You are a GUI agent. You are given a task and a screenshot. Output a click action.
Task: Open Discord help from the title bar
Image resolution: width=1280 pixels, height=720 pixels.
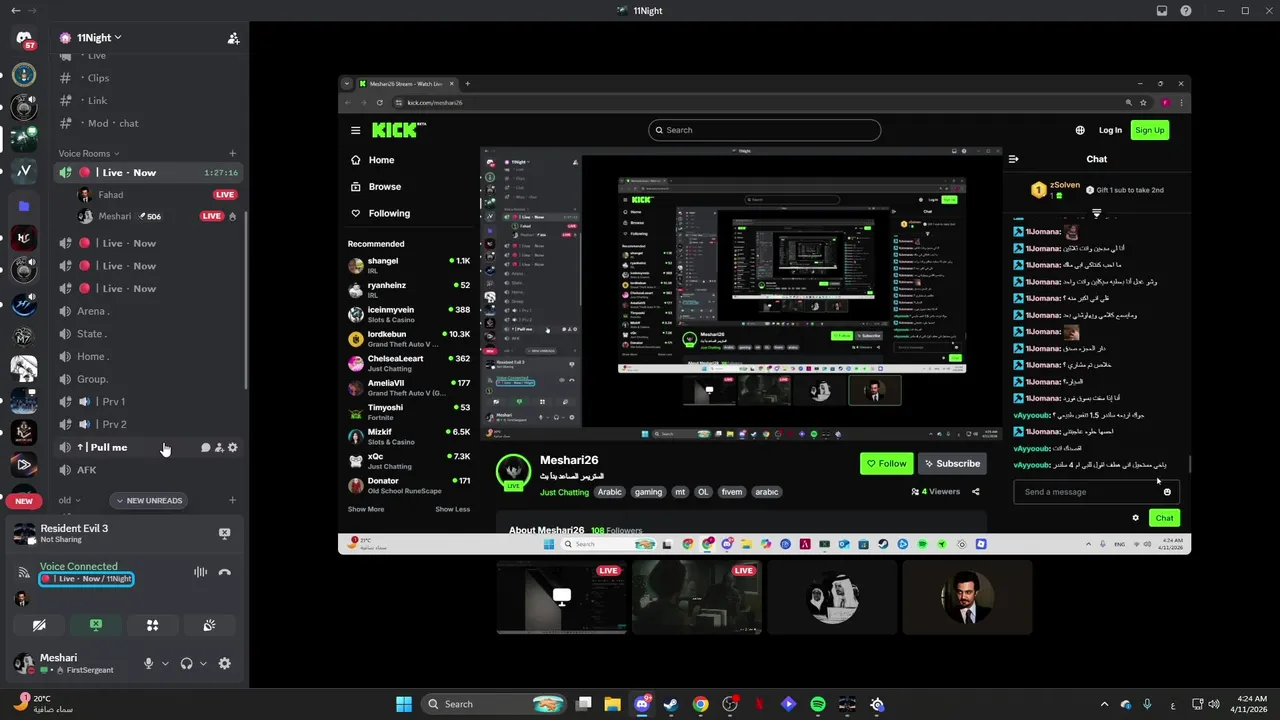coord(1186,11)
